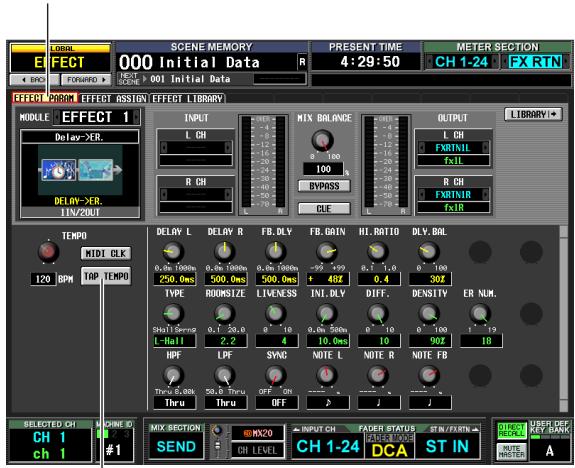575x468 pixels.
Task: Click the FB.DLY knob
Action: click(276, 252)
